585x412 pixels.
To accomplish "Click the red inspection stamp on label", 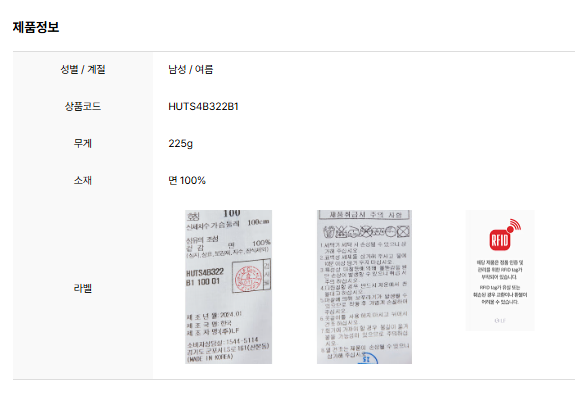I will (248, 278).
